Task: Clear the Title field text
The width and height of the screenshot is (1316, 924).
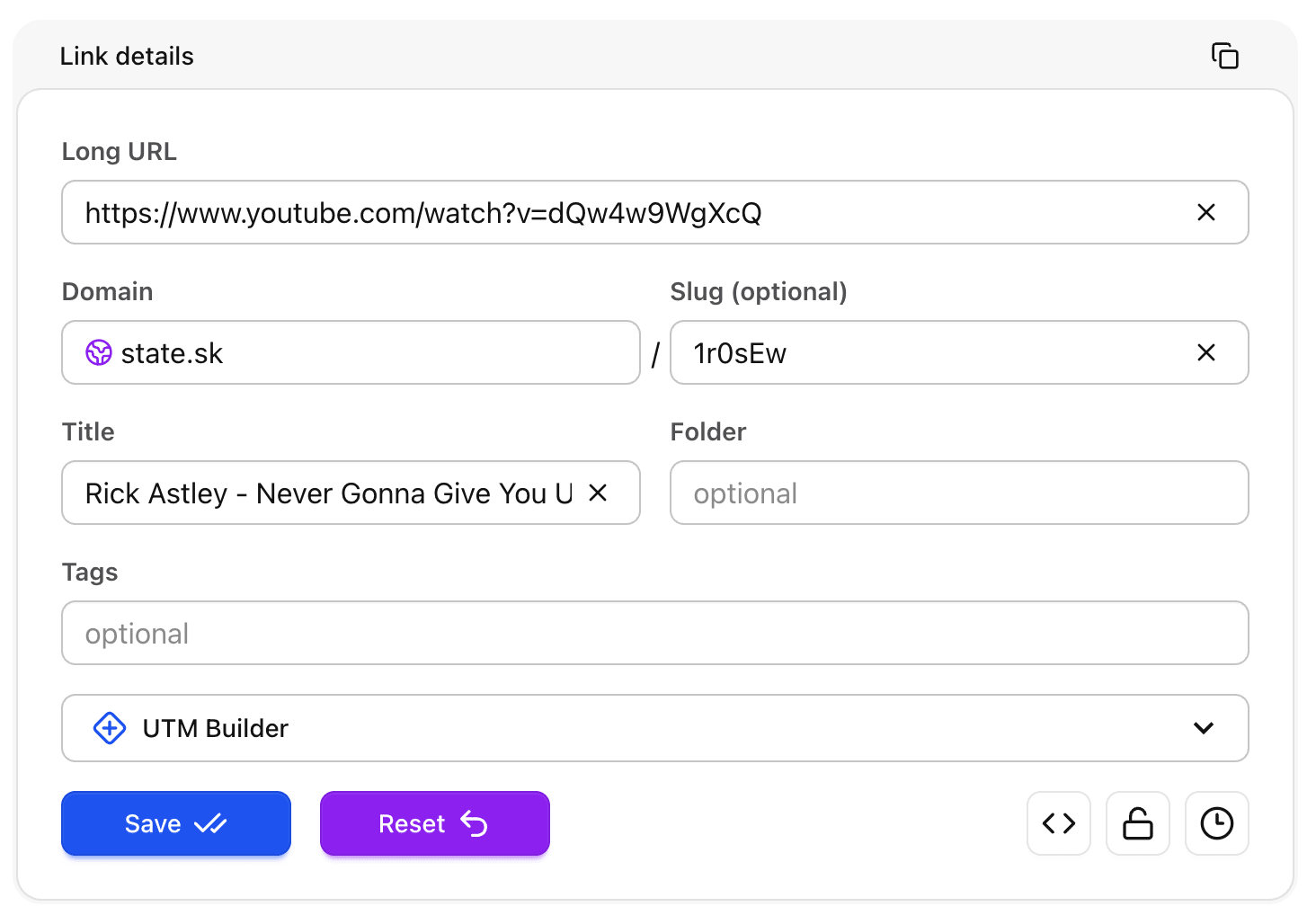Action: pos(598,493)
